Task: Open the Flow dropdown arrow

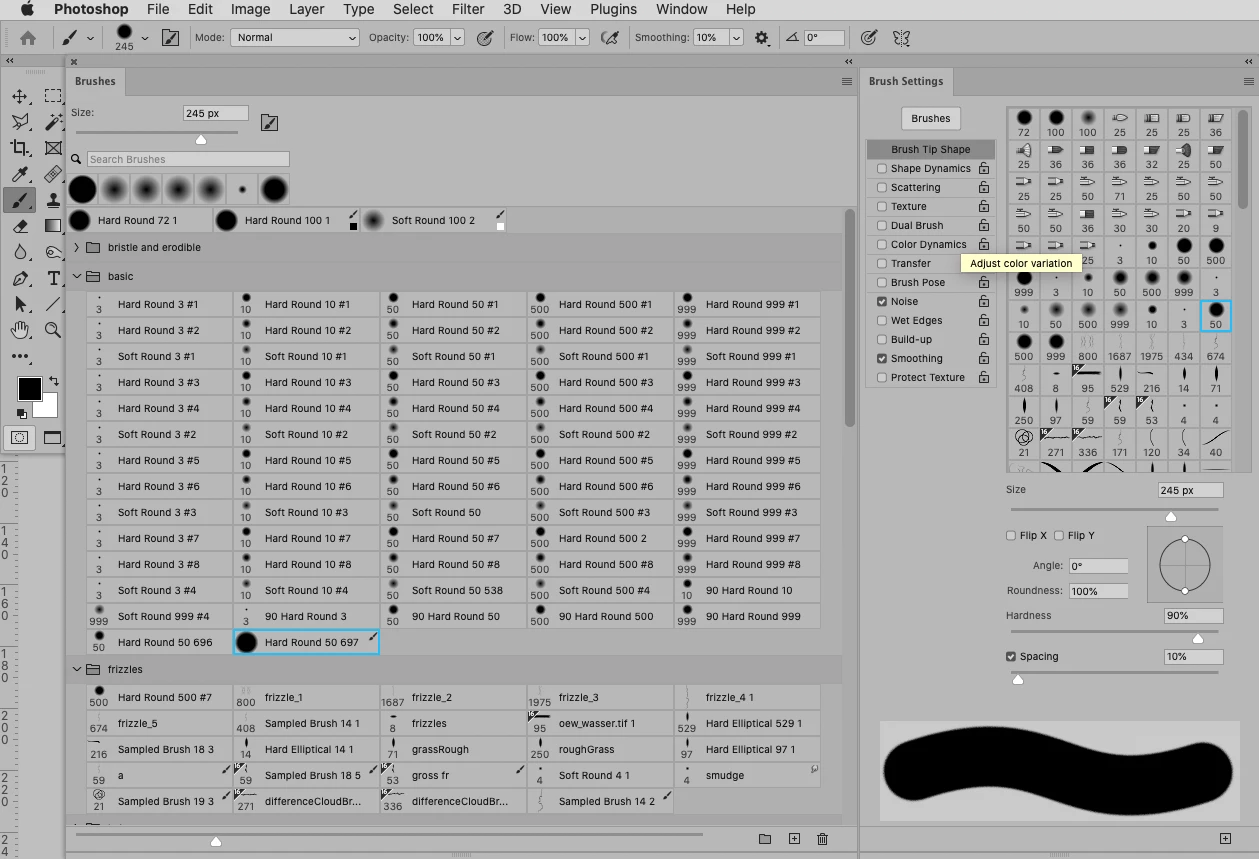Action: (581, 37)
